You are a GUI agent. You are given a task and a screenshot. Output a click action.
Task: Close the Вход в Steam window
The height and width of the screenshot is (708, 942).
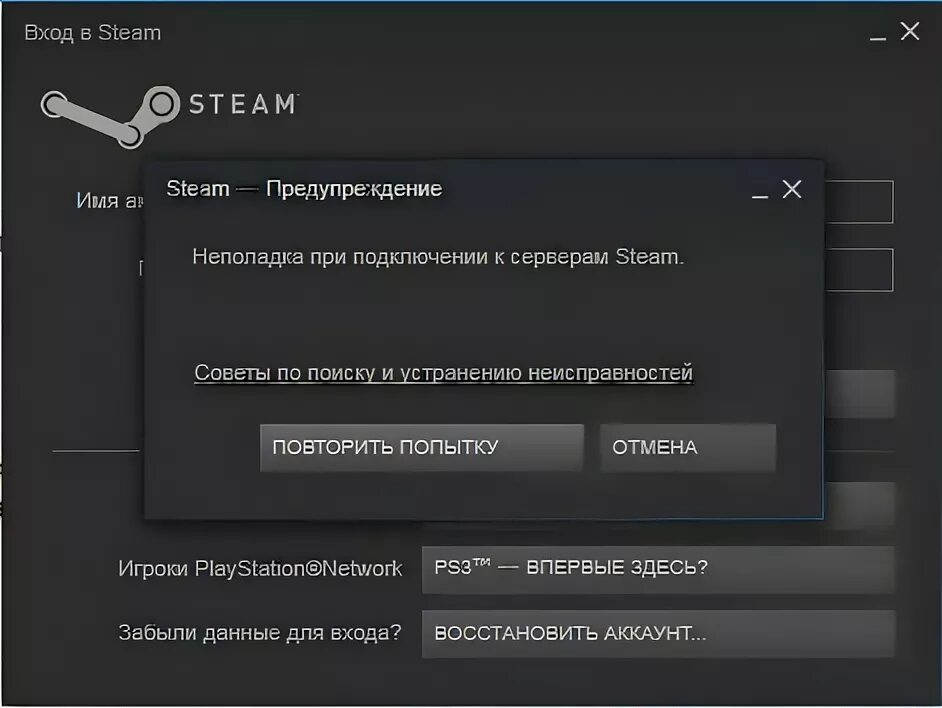910,31
